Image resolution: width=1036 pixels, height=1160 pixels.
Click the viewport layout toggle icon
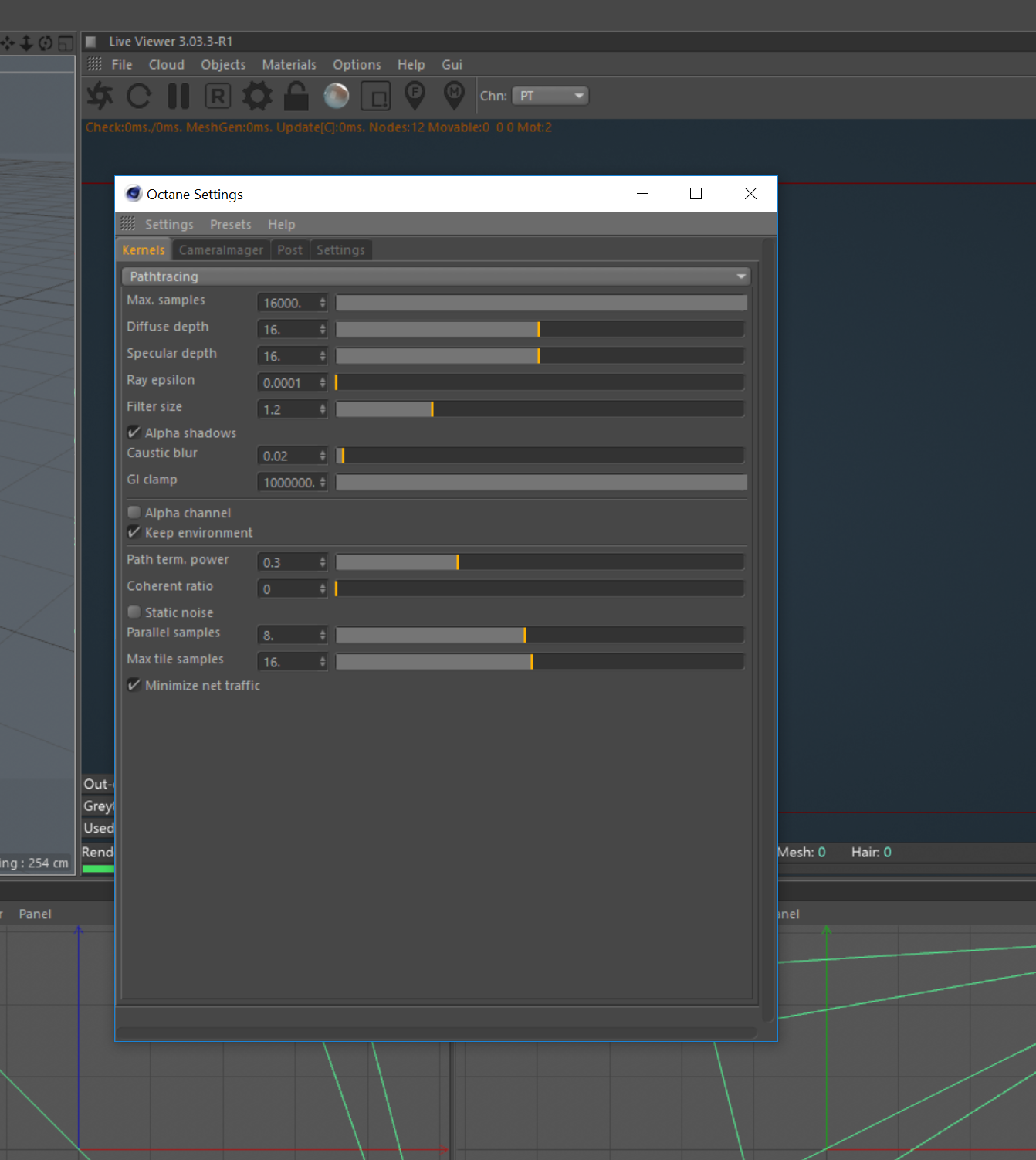tap(66, 42)
